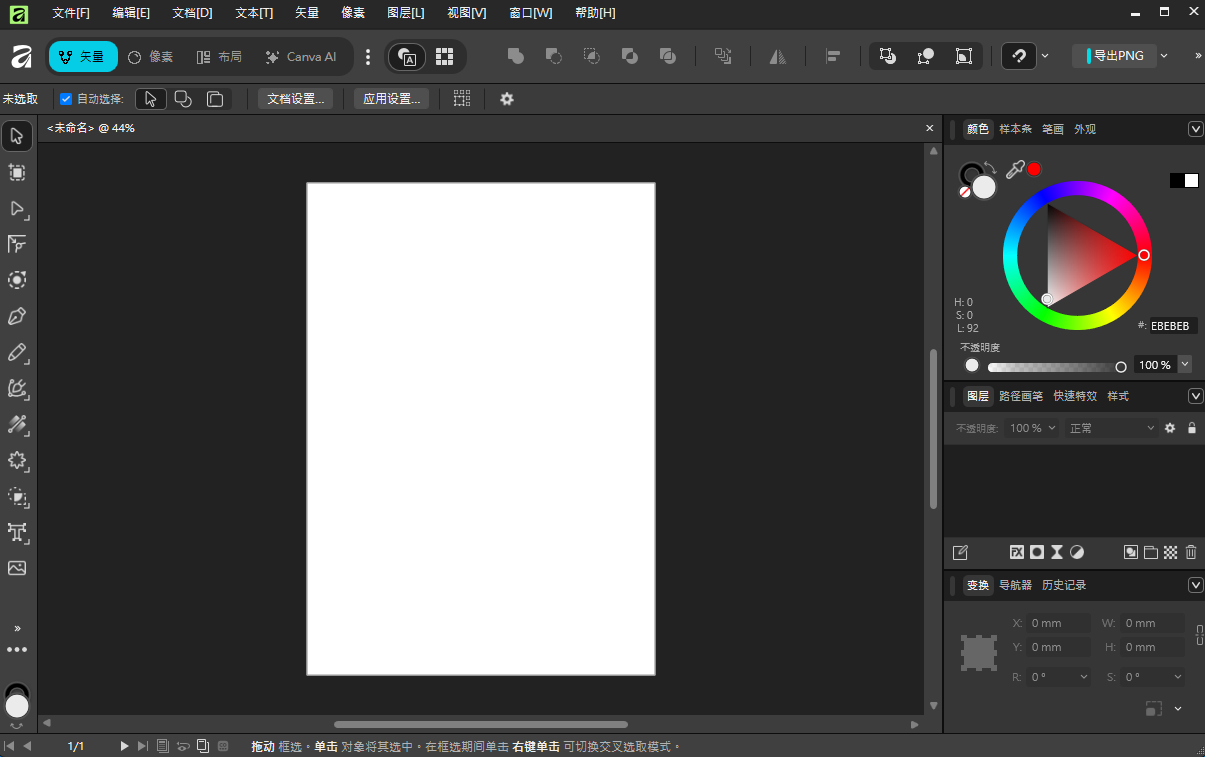Open the 导出PNG dropdown arrow
Image resolution: width=1205 pixels, height=757 pixels.
[1164, 56]
